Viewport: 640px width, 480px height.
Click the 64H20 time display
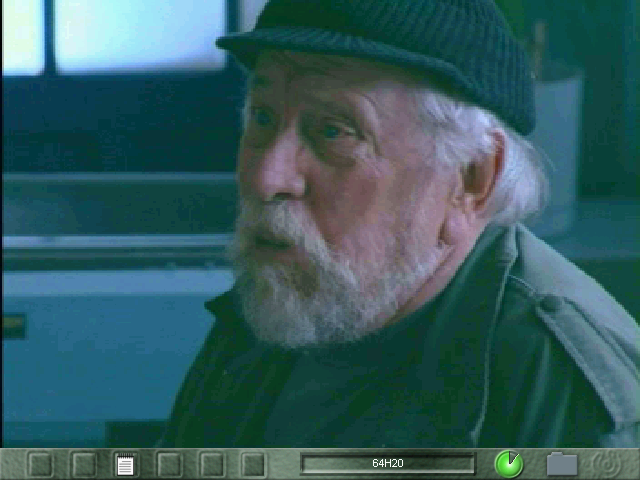point(388,463)
